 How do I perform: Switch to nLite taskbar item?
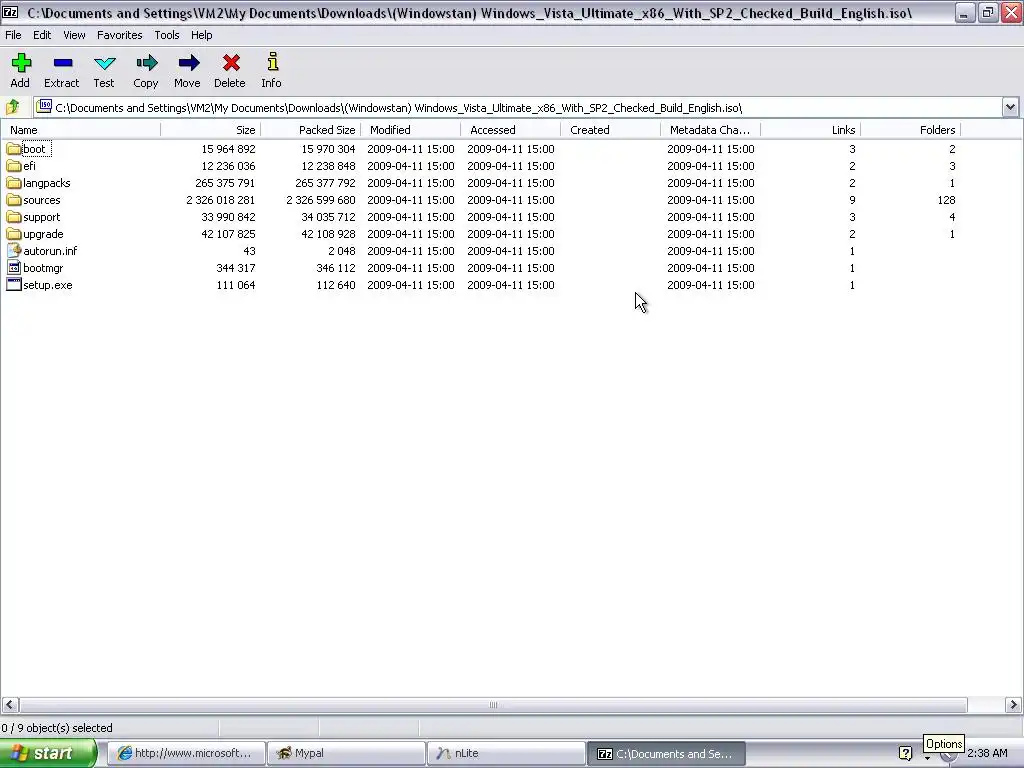[506, 753]
